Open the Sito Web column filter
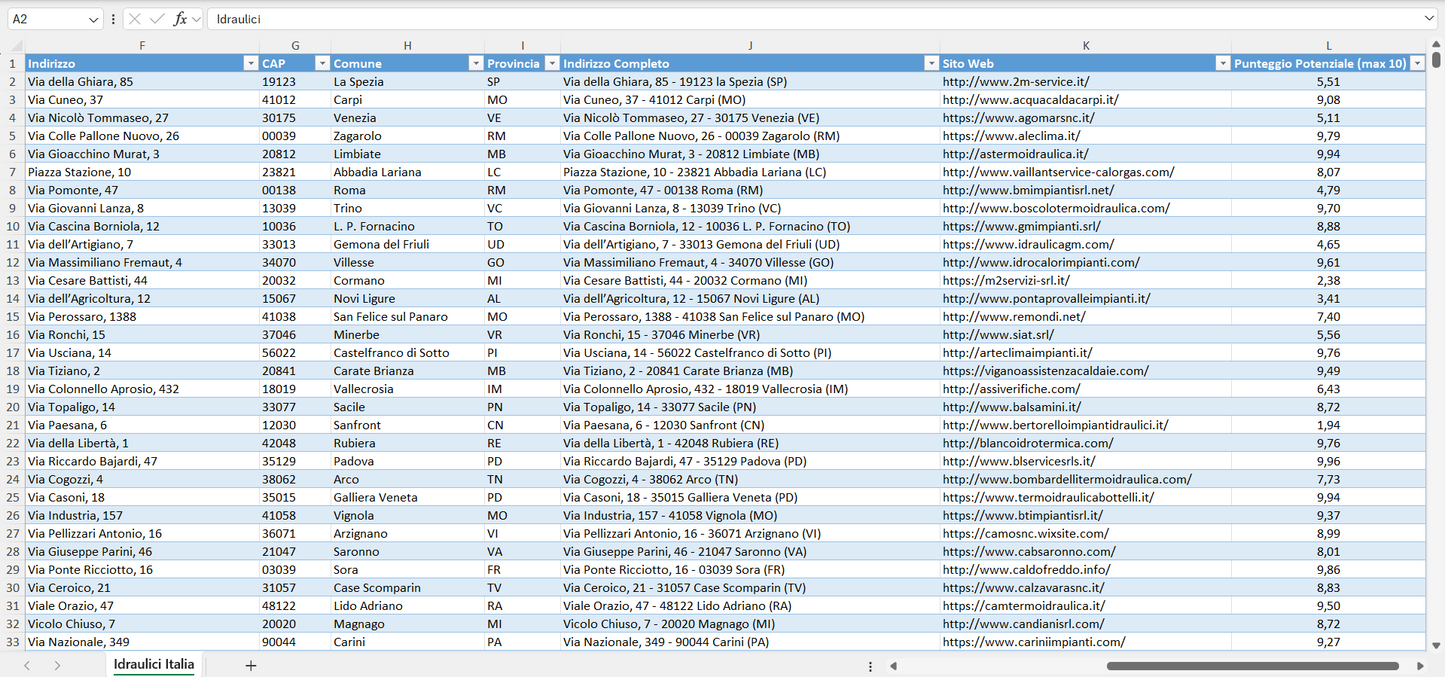 1222,63
